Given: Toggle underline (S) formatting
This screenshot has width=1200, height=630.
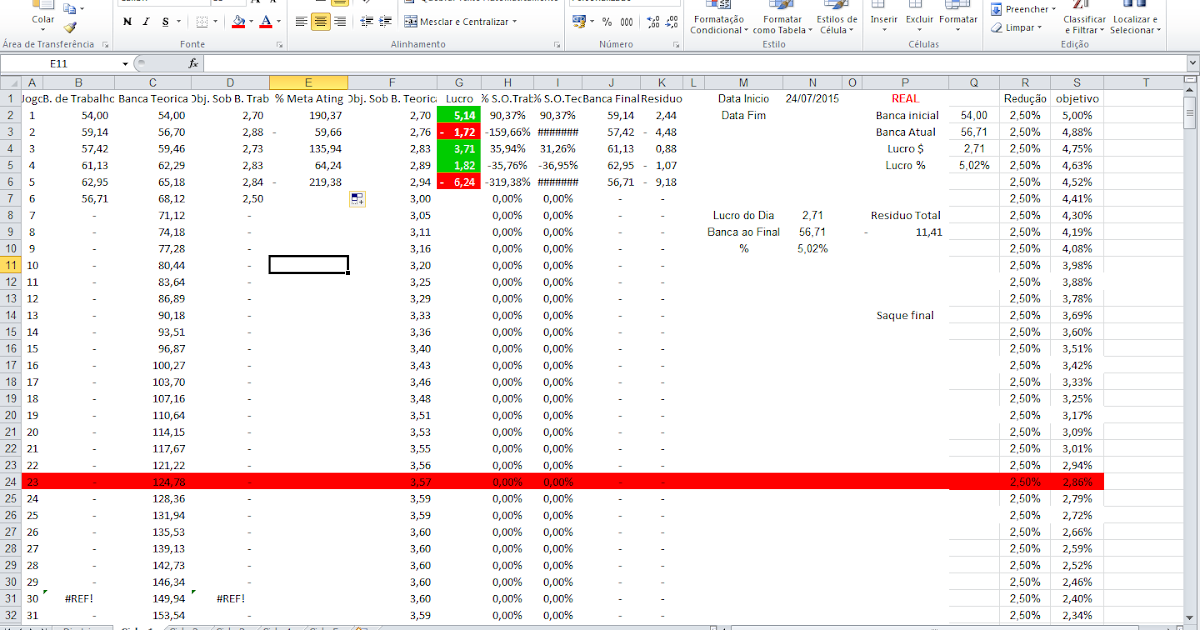Looking at the screenshot, I should tap(164, 21).
